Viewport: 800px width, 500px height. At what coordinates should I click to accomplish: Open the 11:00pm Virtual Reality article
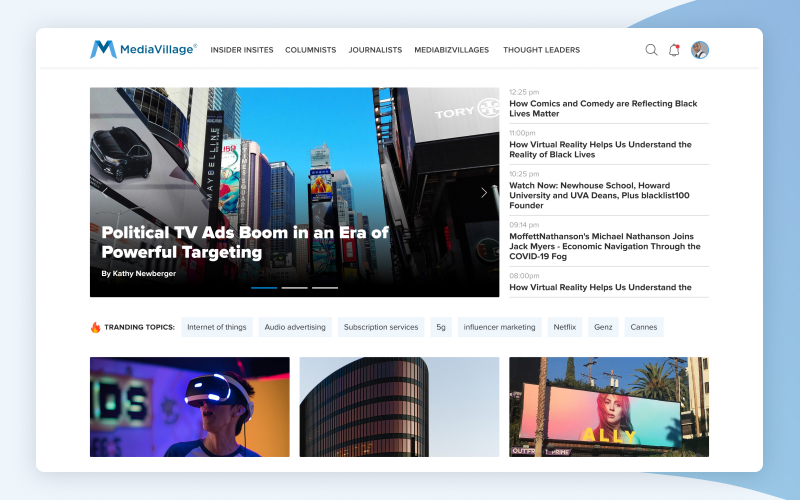click(600, 149)
